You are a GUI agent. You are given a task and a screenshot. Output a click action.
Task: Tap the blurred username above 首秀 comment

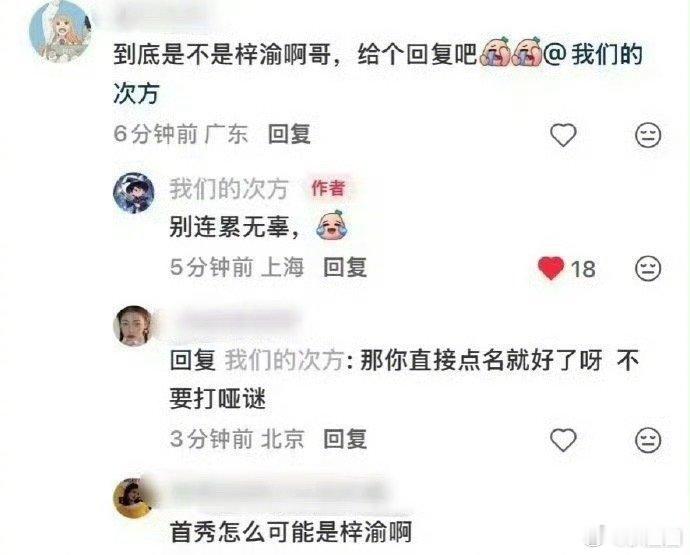277,492
